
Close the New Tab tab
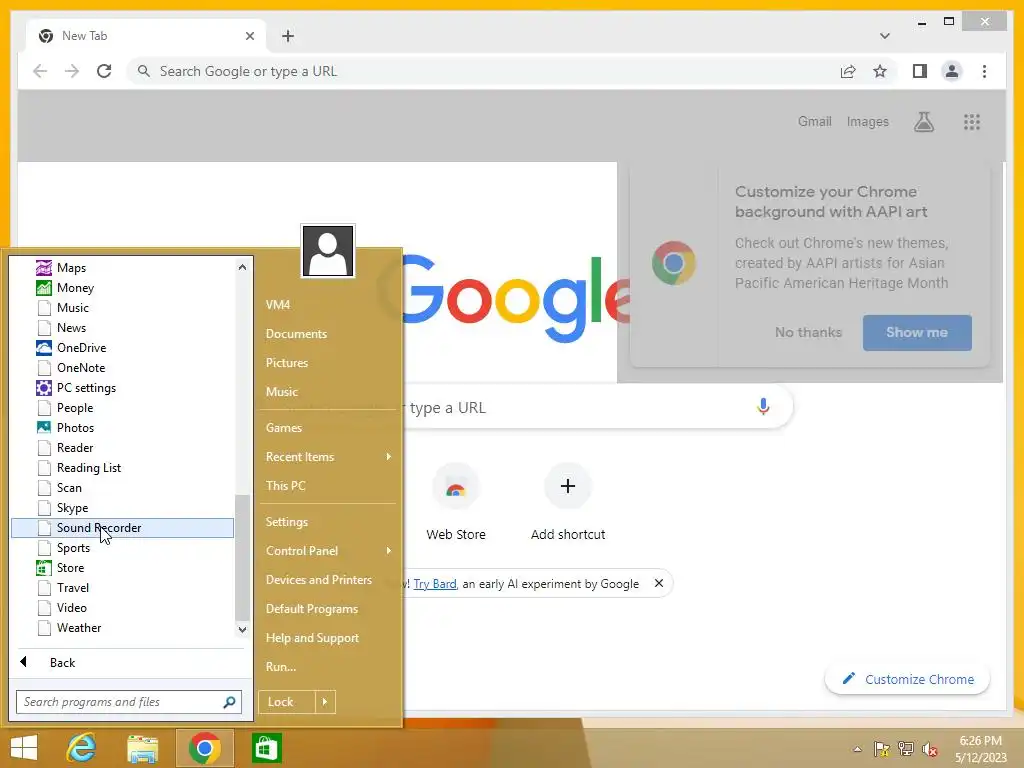click(x=249, y=36)
